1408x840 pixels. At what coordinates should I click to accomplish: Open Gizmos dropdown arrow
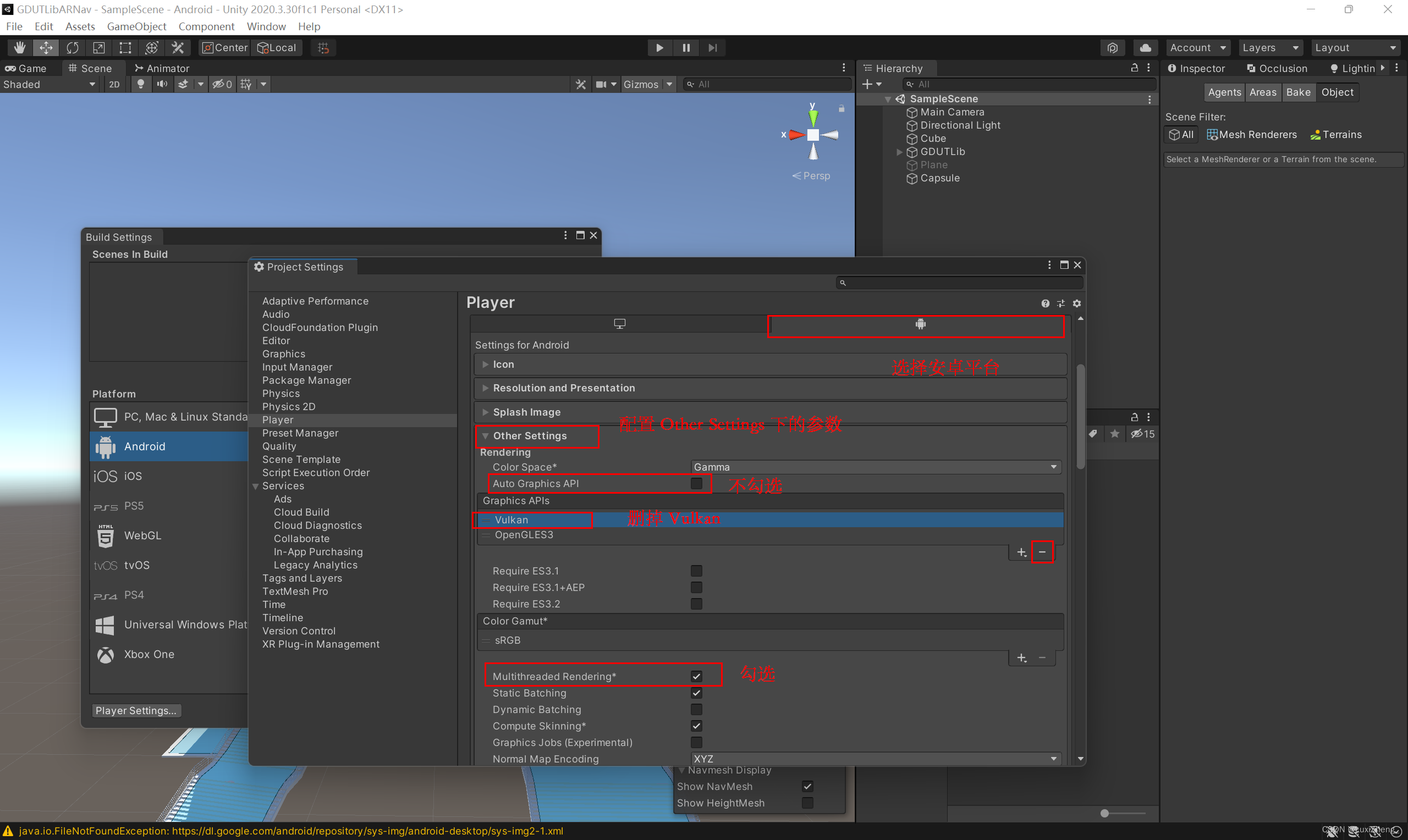670,84
